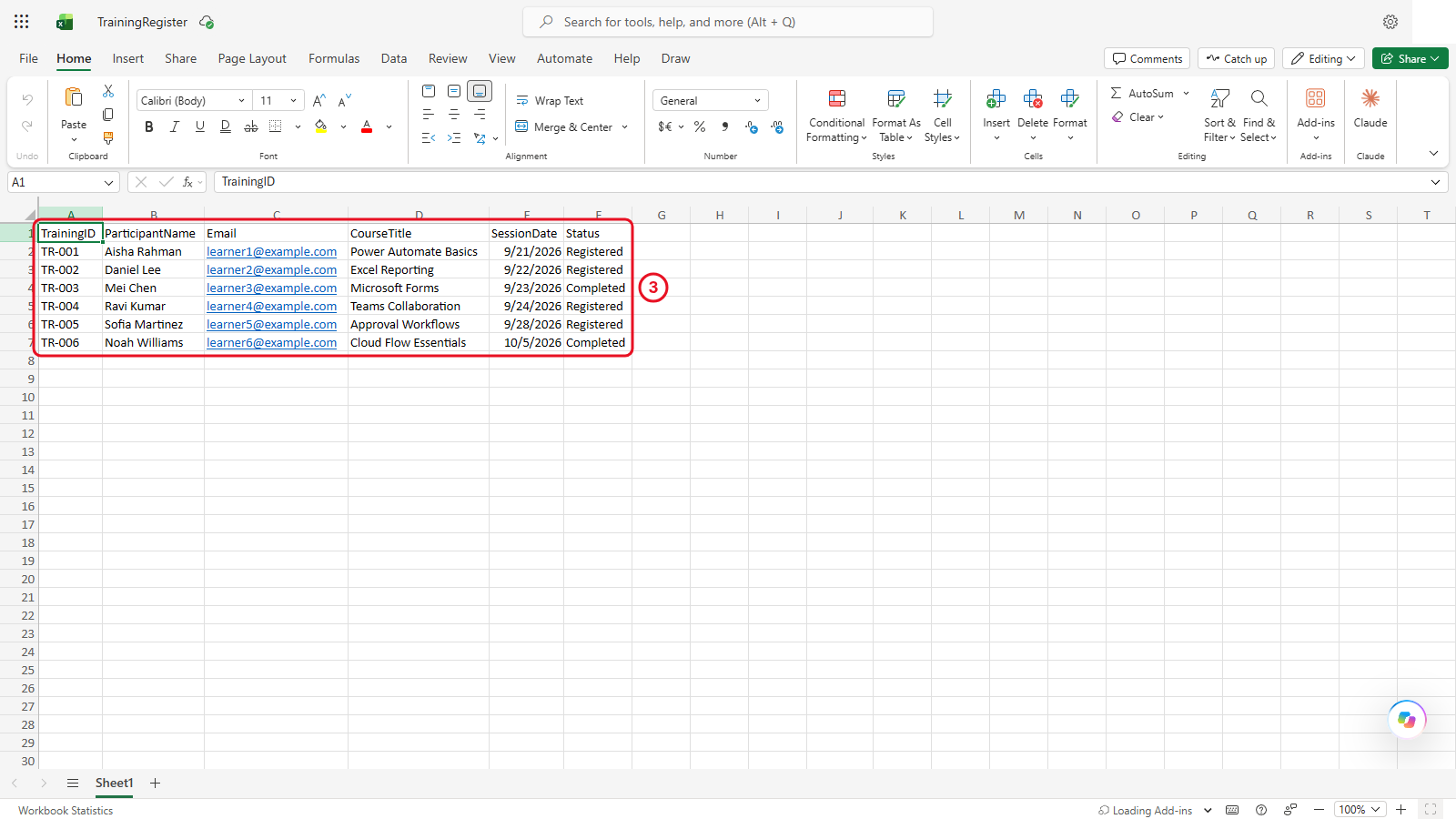Click the percent style icon
The image size is (1456, 819).
[x=700, y=126]
